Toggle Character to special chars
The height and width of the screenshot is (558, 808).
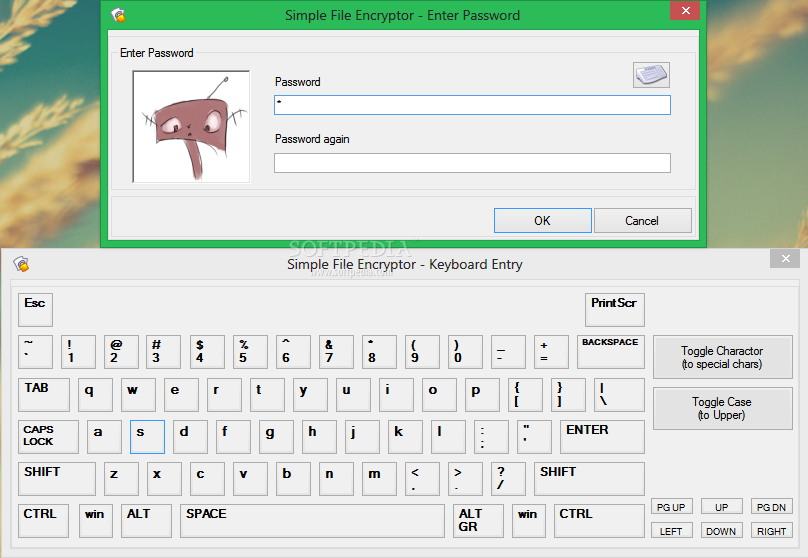click(722, 357)
